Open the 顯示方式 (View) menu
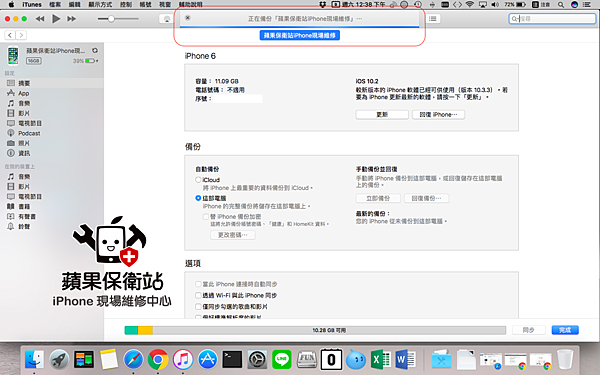Screen dimensions: 600x375 [x=100, y=4]
